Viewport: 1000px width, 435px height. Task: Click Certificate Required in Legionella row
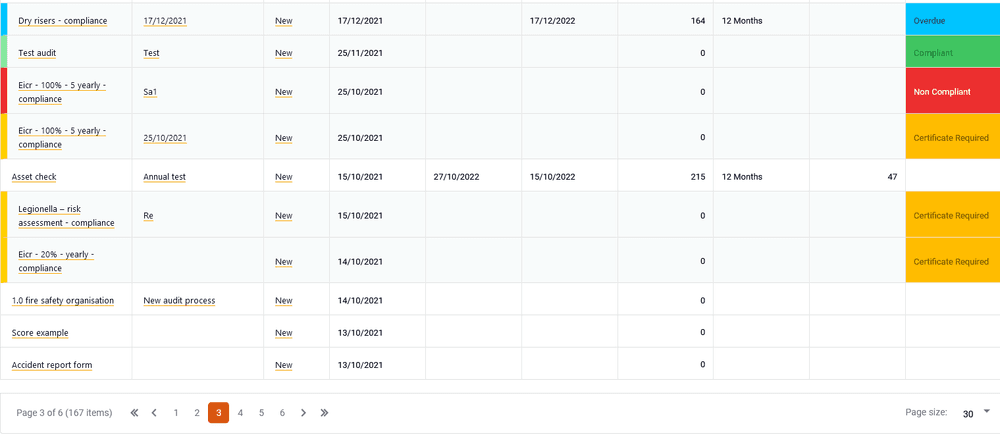[953, 216]
